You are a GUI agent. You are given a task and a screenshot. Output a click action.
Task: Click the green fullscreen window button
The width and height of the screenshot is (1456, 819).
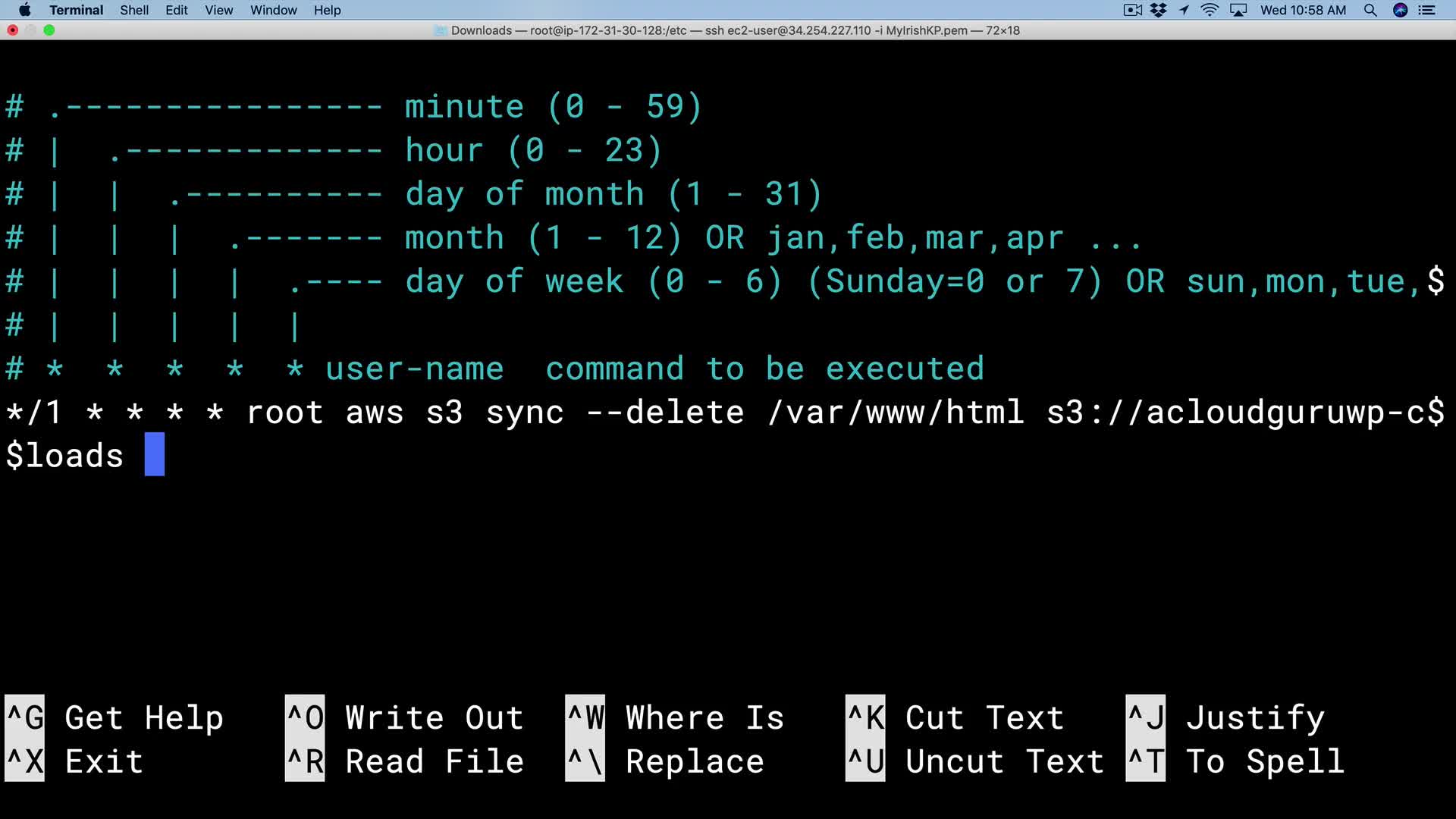[x=49, y=30]
